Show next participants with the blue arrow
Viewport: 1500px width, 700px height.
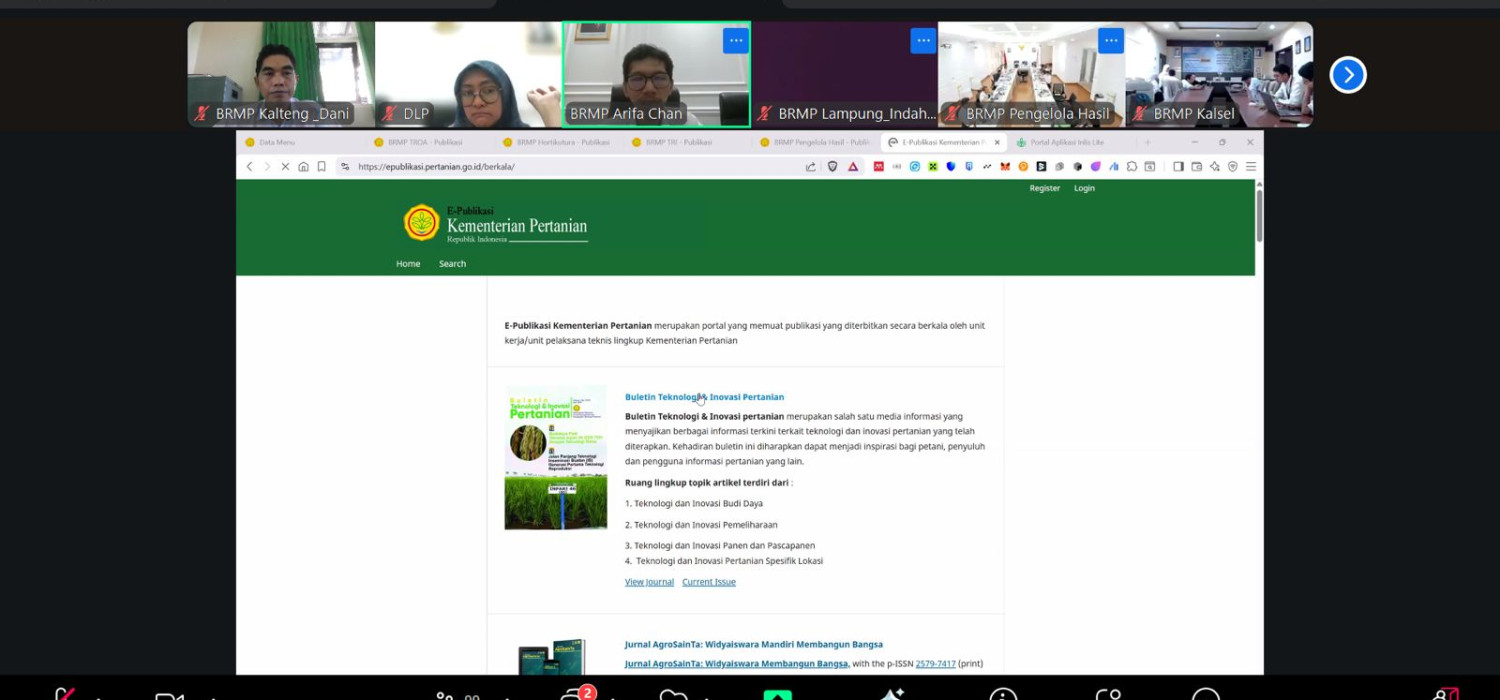point(1347,75)
